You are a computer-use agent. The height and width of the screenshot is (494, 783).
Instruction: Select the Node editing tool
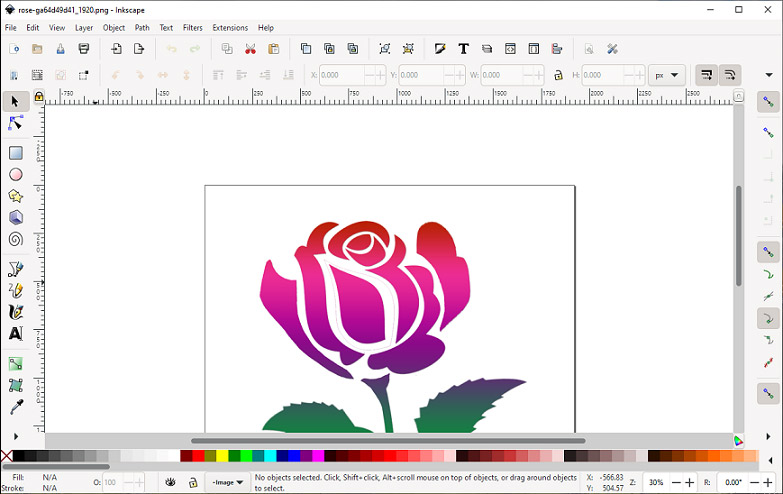coord(15,123)
